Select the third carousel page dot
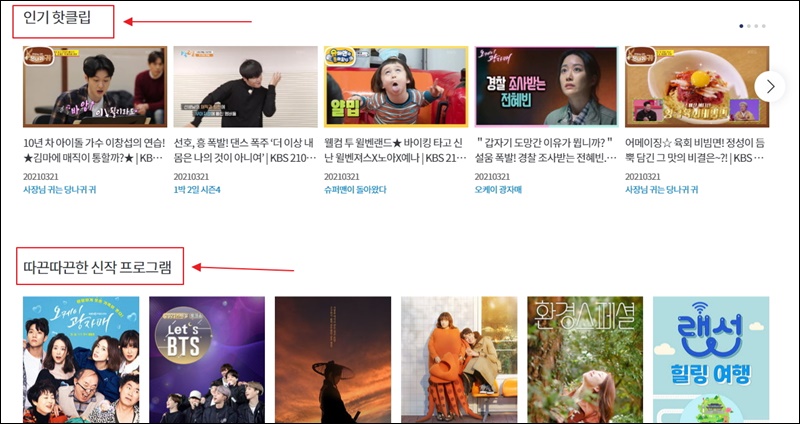 pyautogui.click(x=756, y=26)
